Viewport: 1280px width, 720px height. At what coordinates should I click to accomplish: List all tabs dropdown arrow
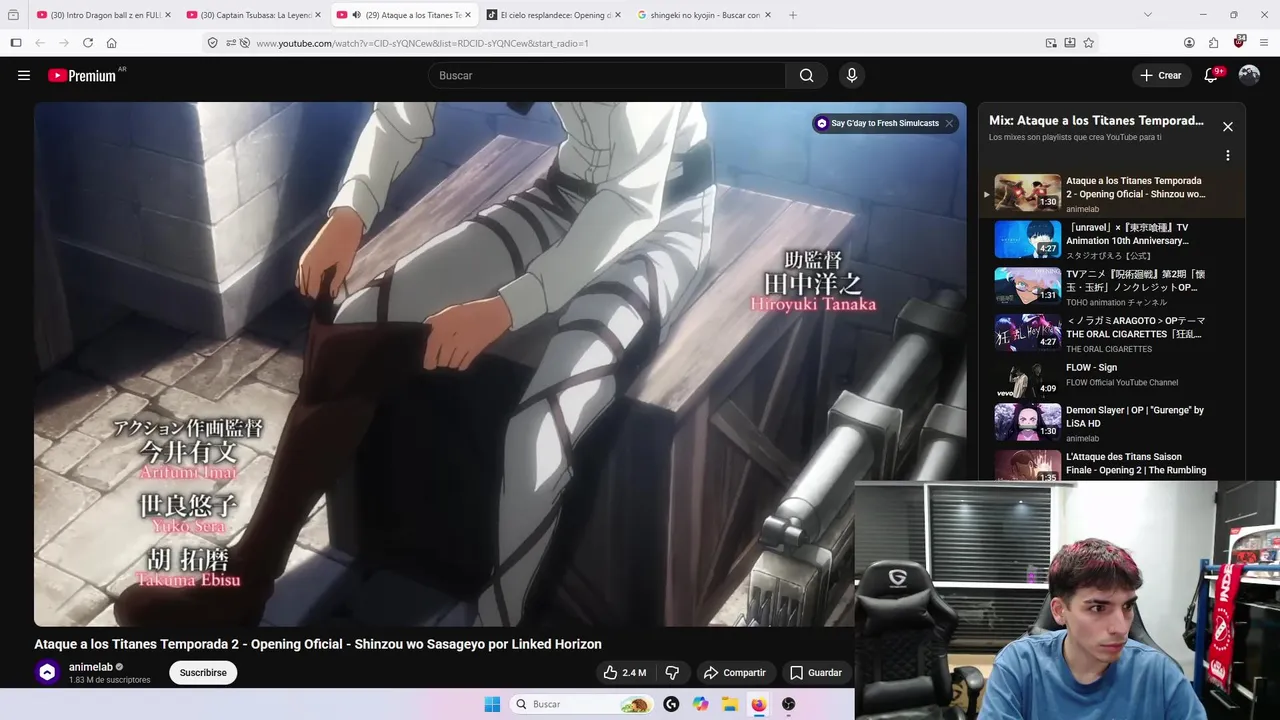tap(1147, 15)
